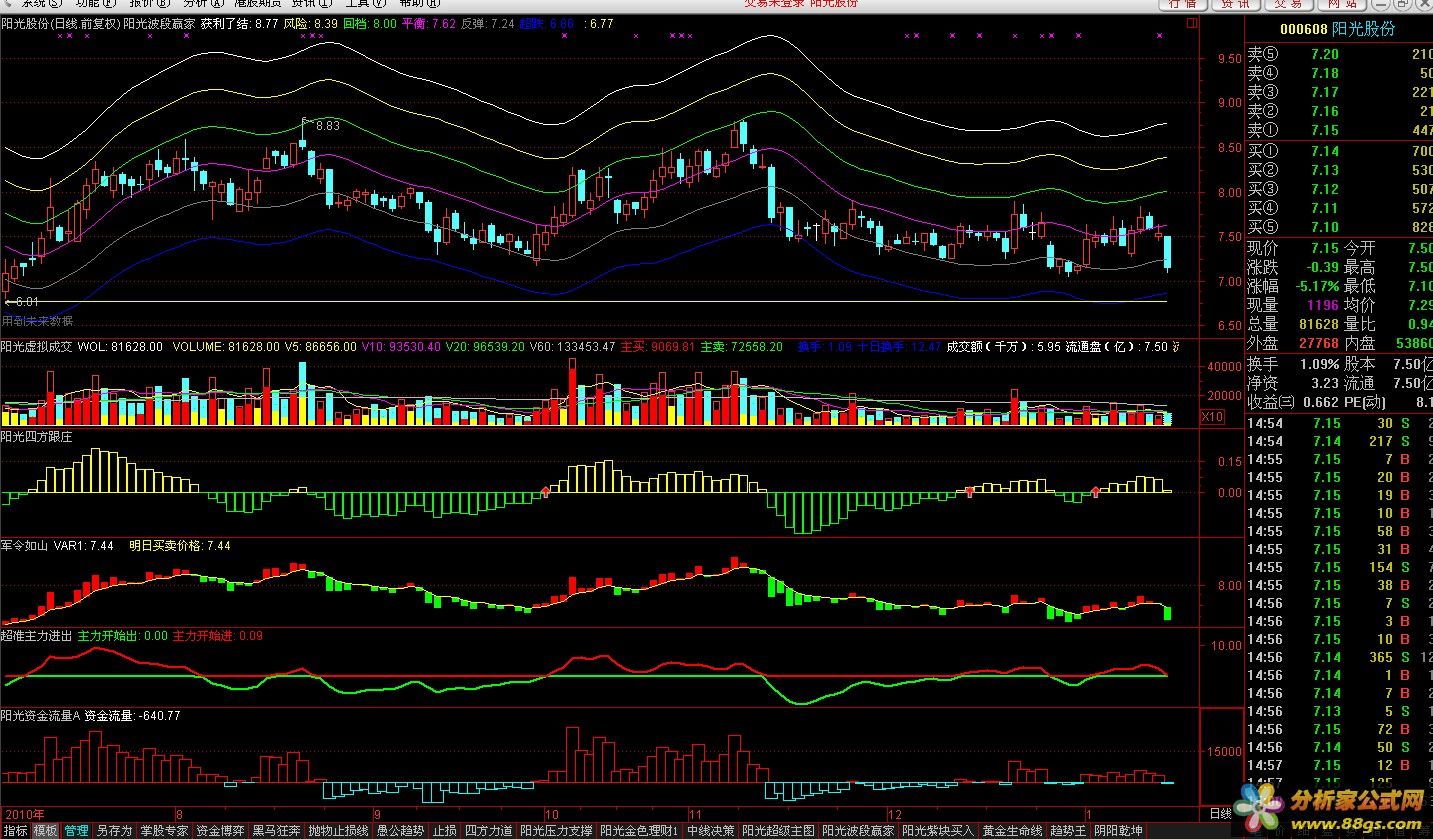Click the 8.83 high price marker
The height and width of the screenshot is (839, 1433).
pyautogui.click(x=328, y=125)
